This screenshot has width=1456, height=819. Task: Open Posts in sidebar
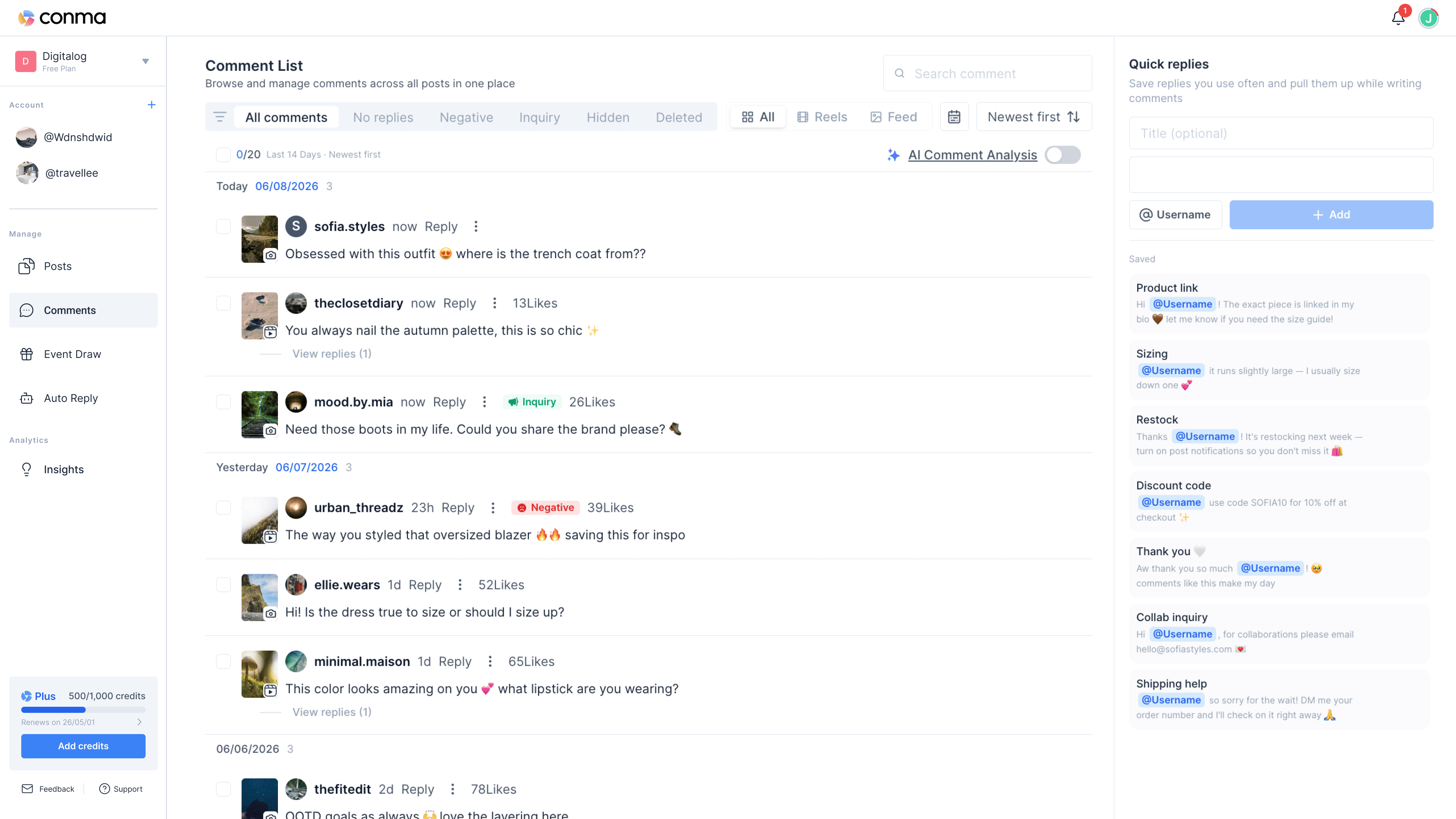coord(83,266)
